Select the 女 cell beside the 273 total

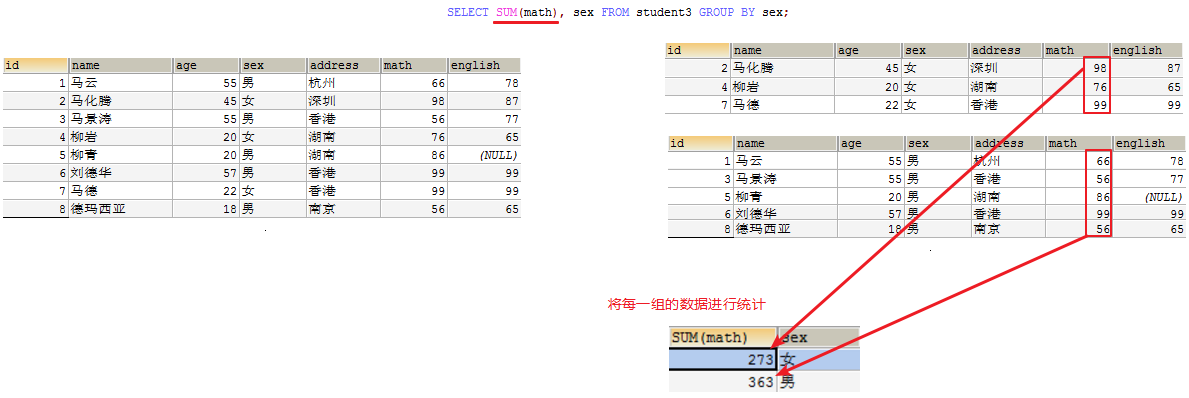tap(819, 359)
